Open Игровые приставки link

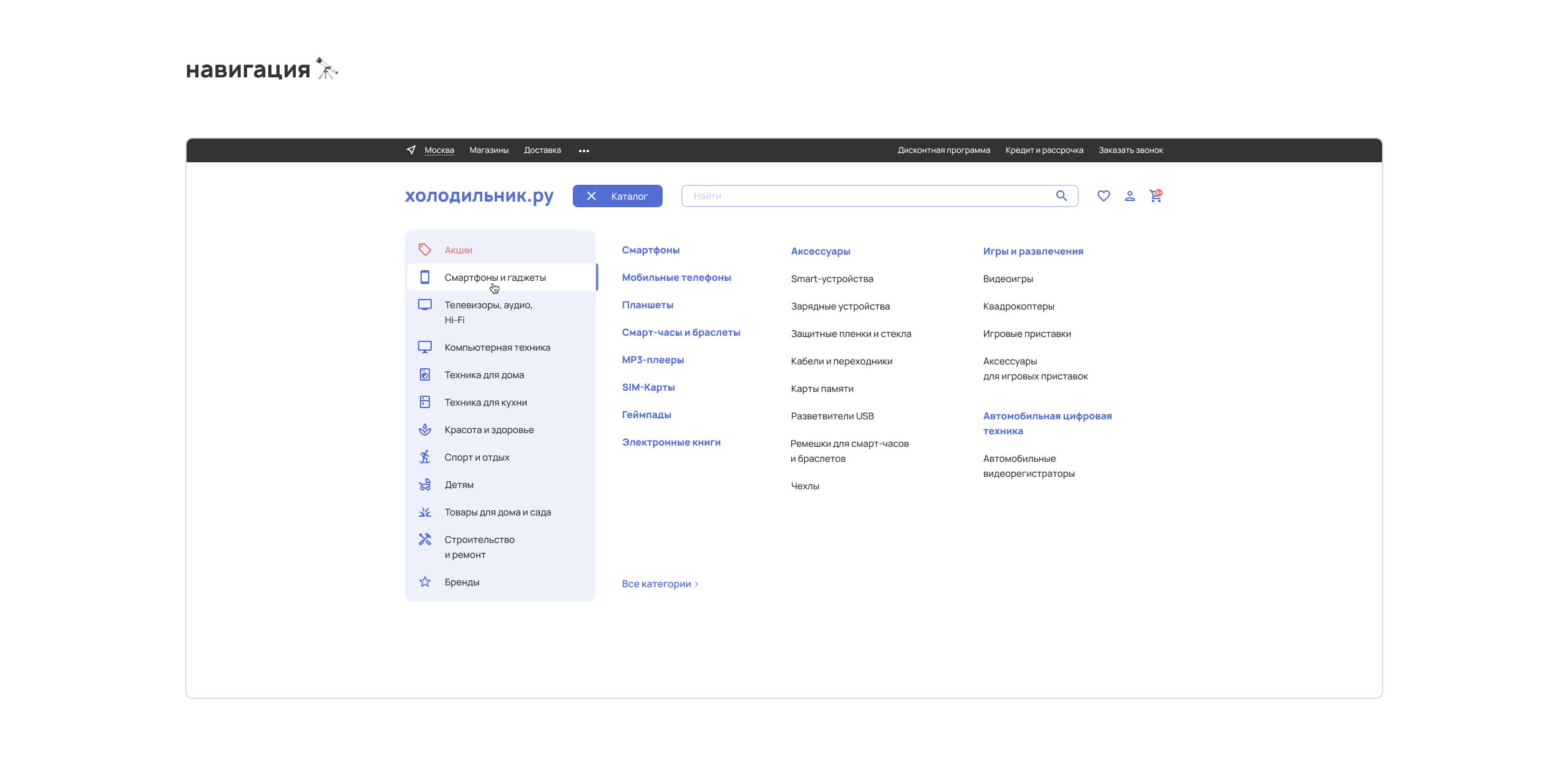coord(1027,333)
